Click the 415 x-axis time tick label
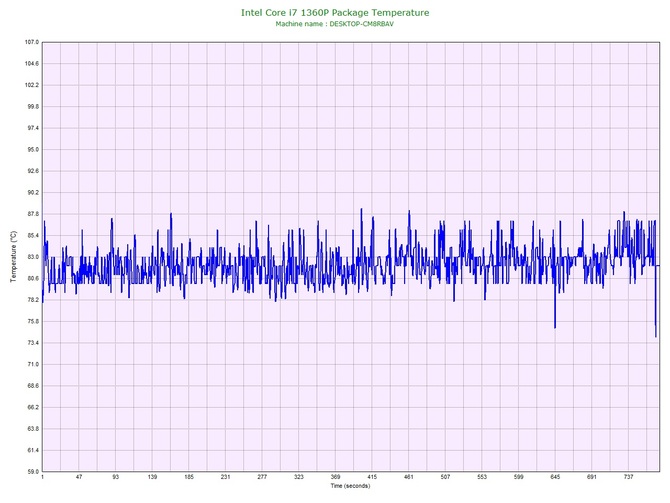 click(372, 477)
